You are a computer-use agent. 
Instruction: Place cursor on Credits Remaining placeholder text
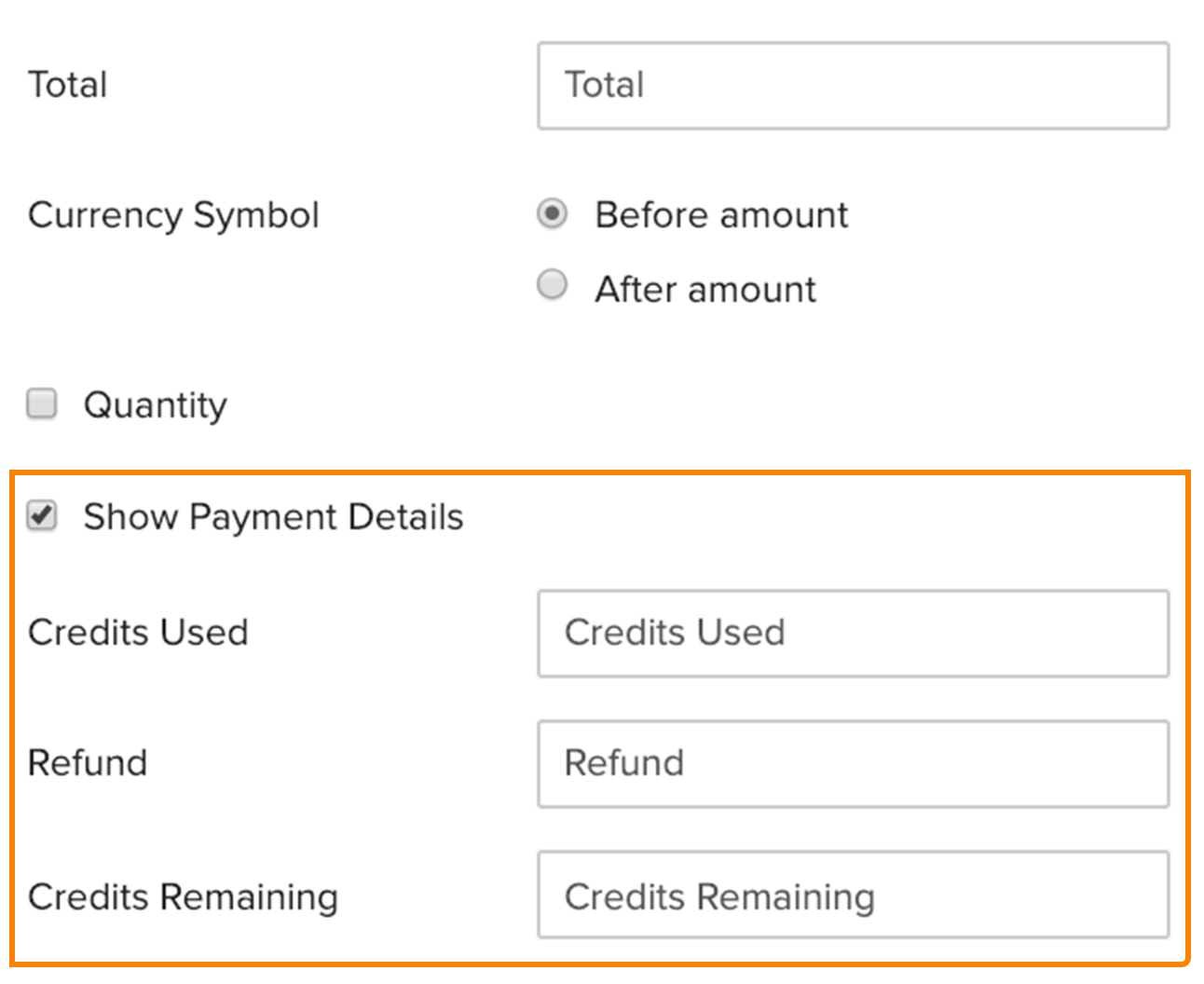click(x=719, y=897)
